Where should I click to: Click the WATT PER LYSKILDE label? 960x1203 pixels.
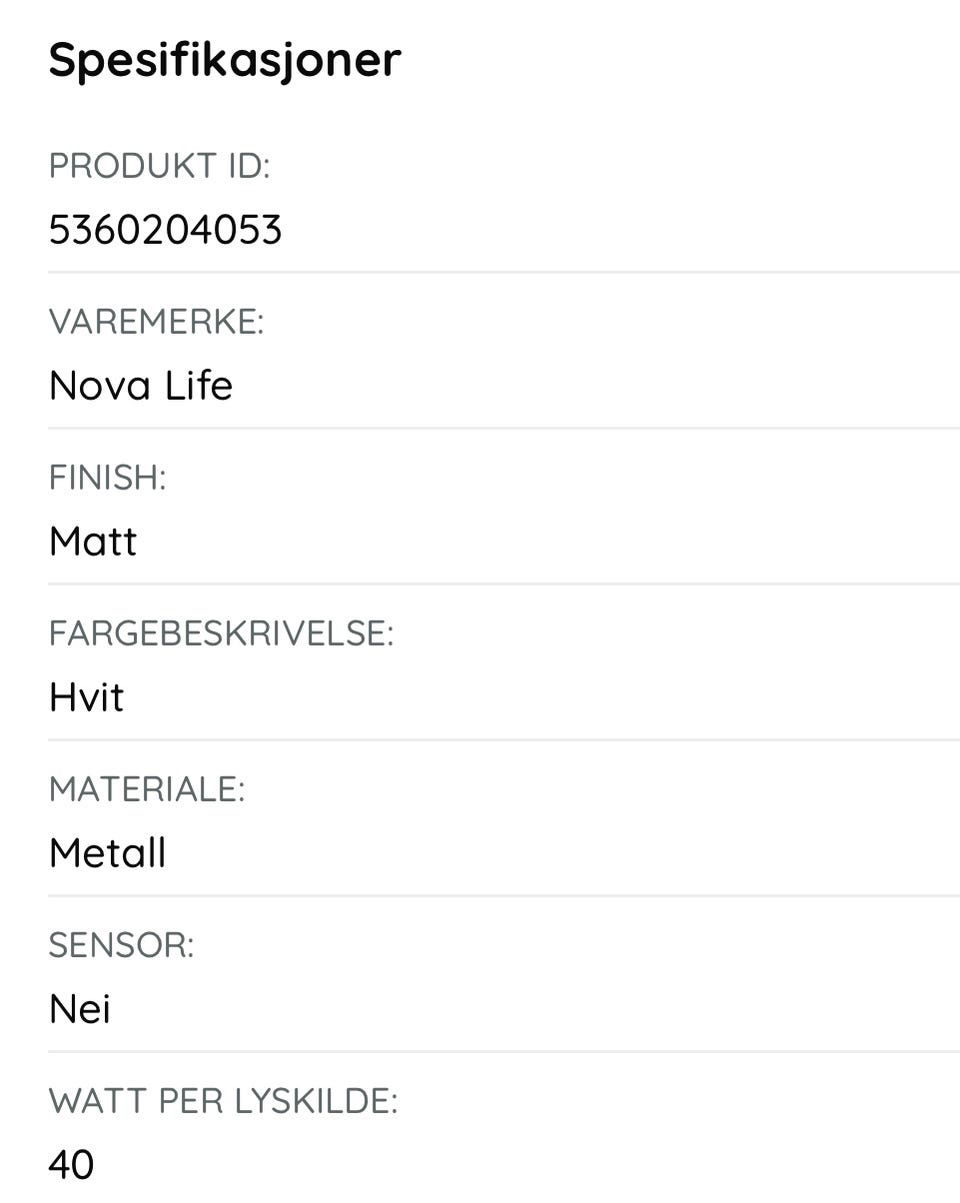coord(223,1102)
